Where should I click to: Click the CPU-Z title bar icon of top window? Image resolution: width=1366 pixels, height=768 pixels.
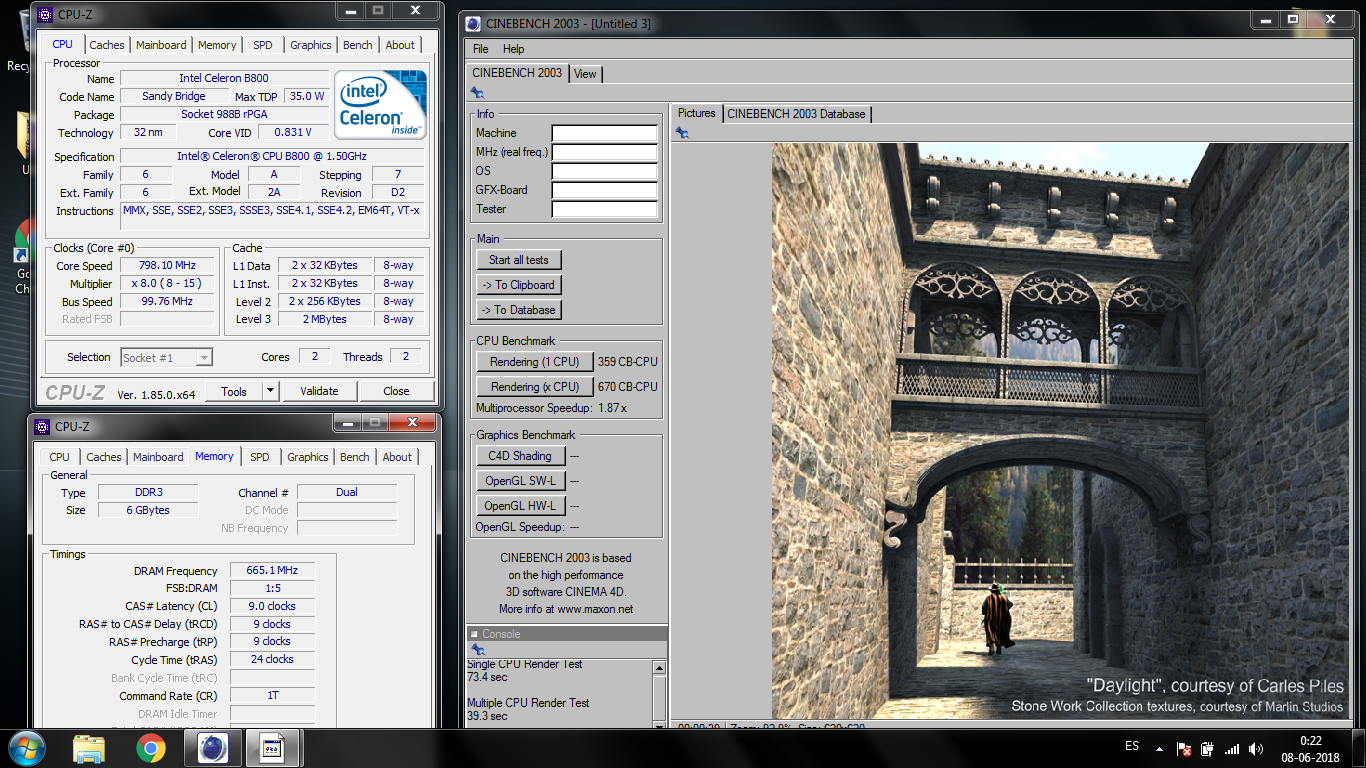click(x=43, y=14)
